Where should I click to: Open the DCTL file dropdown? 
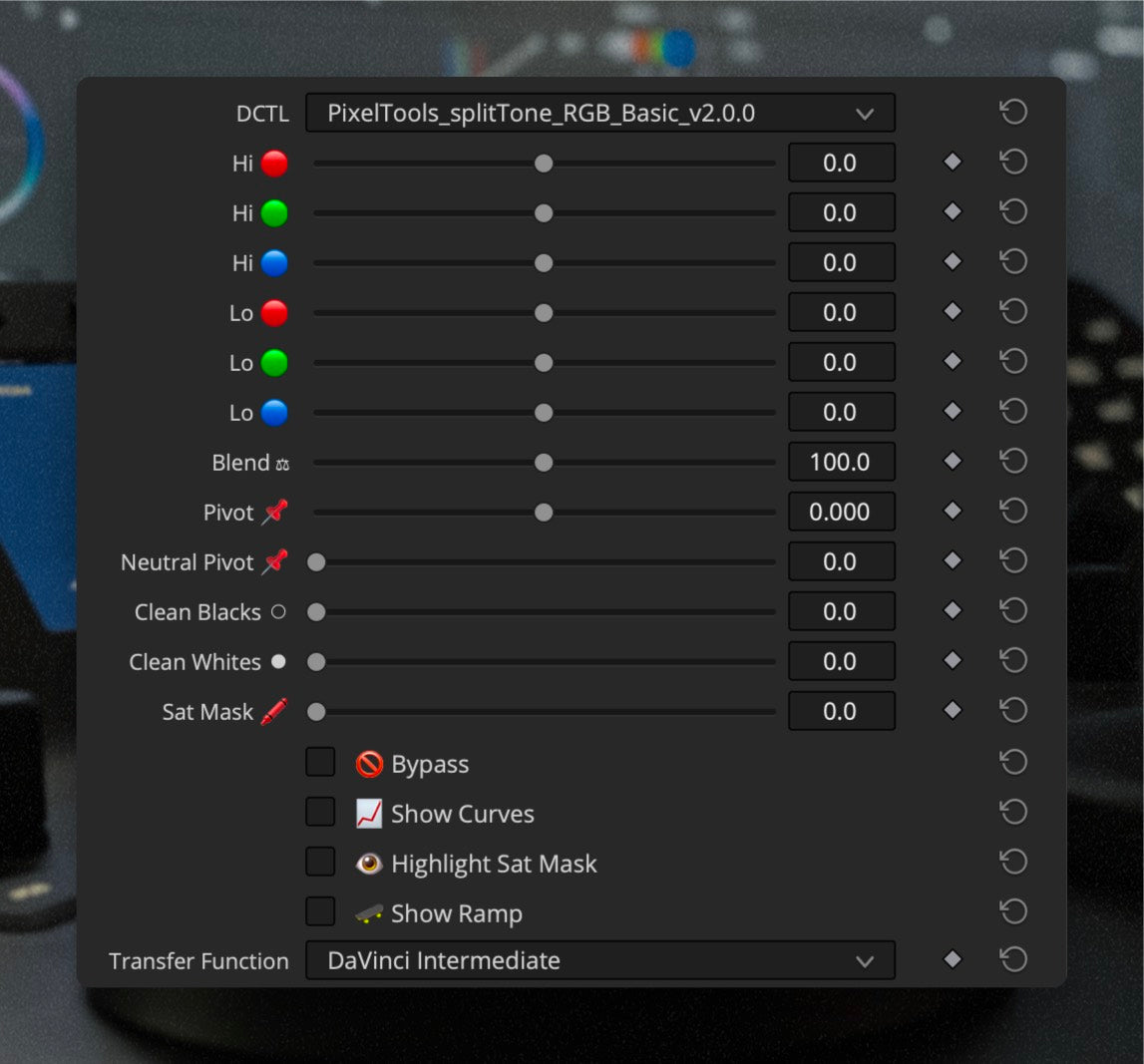[x=600, y=113]
